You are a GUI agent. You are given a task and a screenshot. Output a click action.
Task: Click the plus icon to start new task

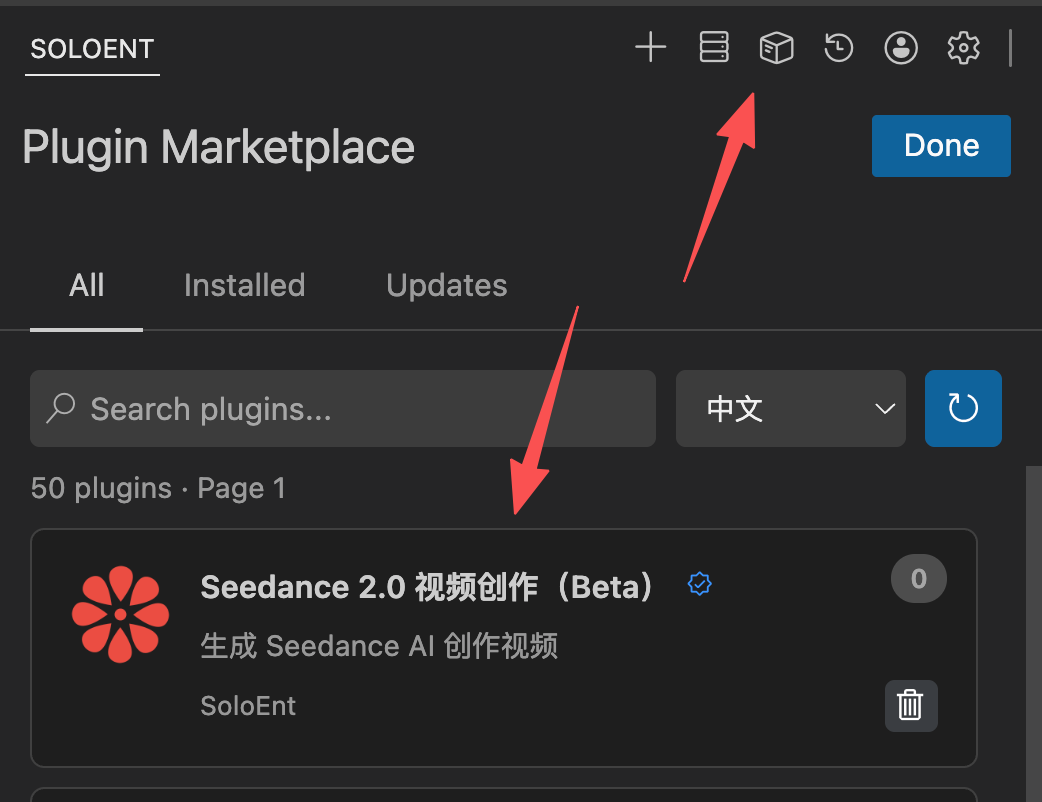click(x=651, y=48)
